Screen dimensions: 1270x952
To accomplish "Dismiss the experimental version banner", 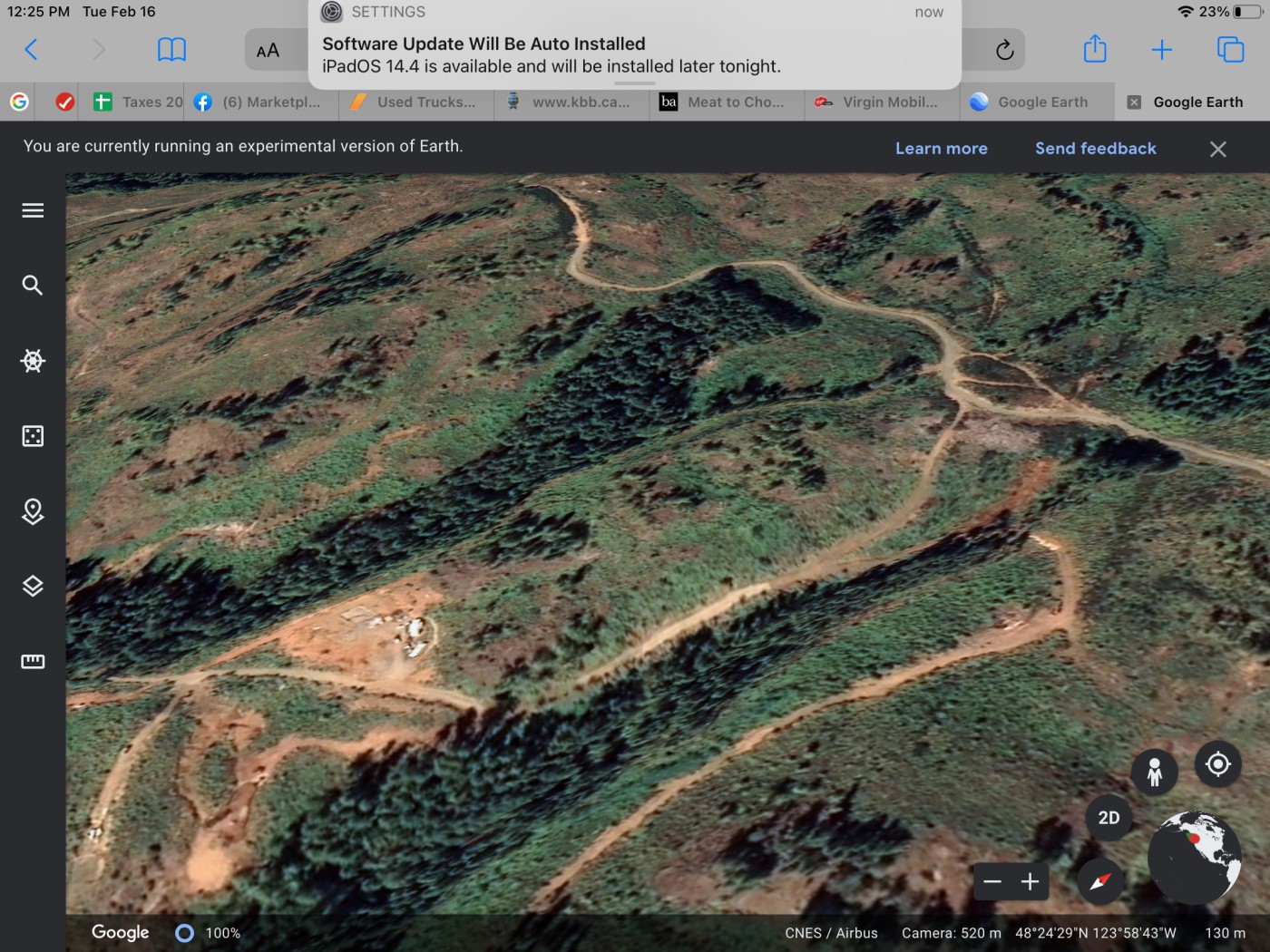I will (1218, 149).
